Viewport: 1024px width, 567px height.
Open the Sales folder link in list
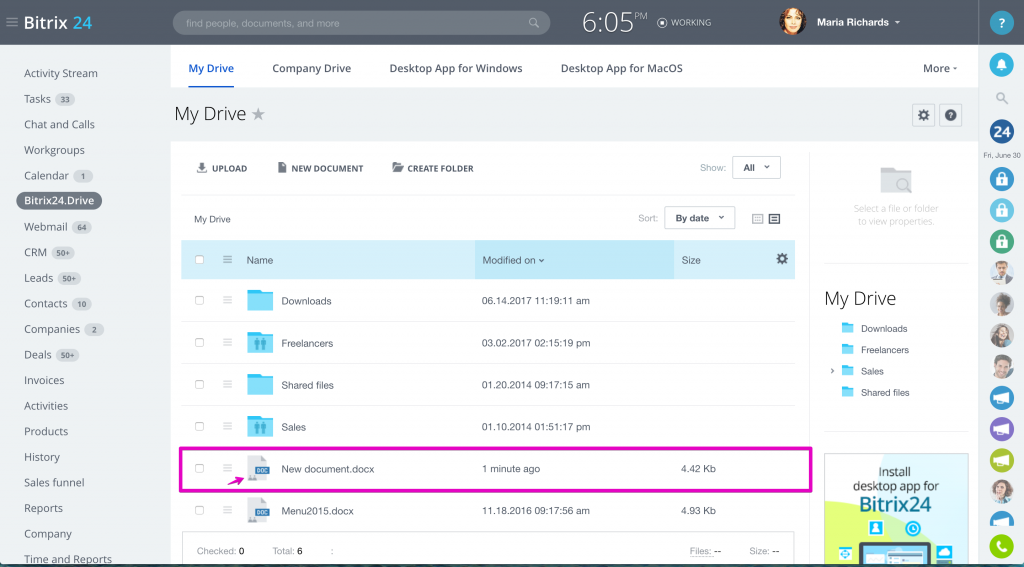point(293,427)
